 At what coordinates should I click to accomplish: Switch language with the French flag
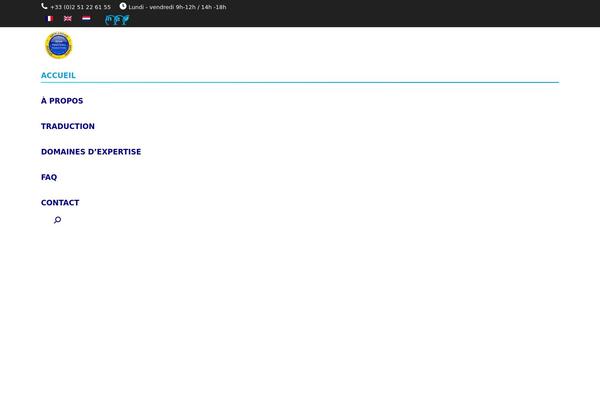(49, 19)
